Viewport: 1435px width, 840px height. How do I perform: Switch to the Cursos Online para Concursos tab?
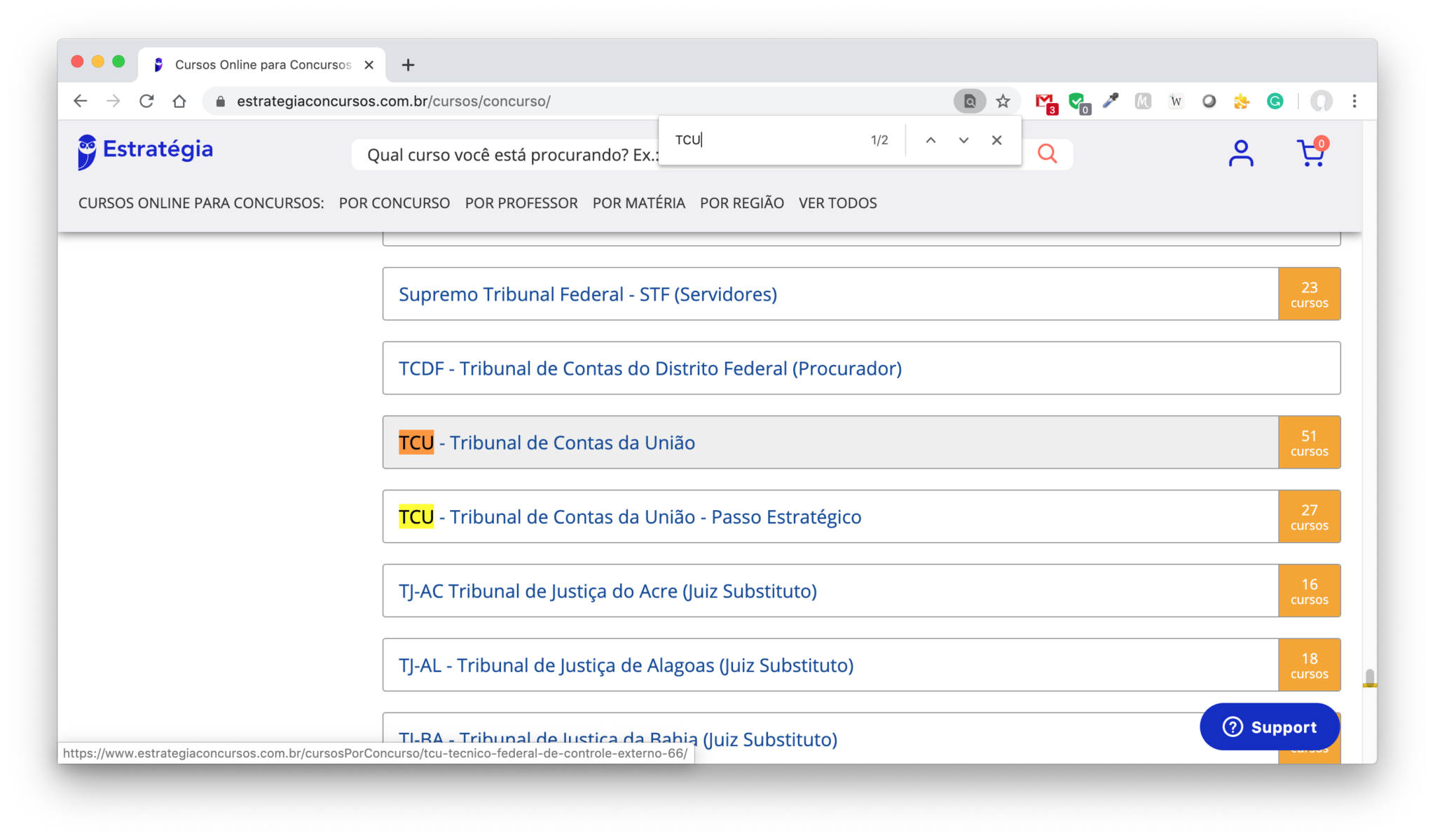click(263, 65)
